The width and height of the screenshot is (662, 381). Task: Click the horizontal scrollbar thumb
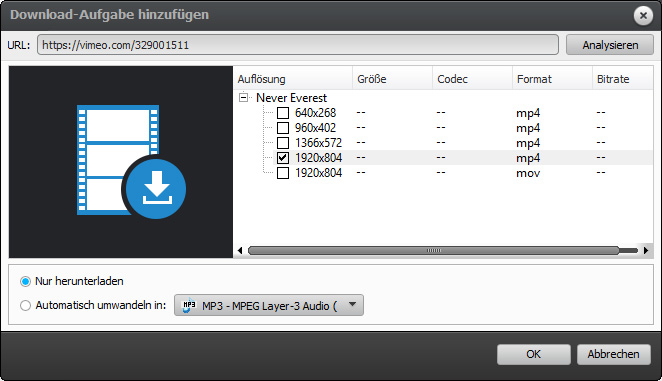tap(434, 250)
